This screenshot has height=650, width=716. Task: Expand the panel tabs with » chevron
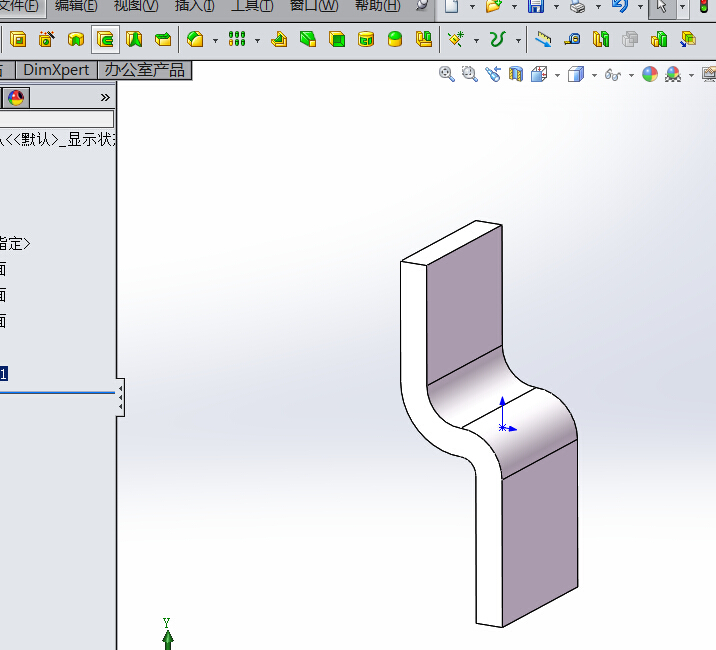pos(105,97)
